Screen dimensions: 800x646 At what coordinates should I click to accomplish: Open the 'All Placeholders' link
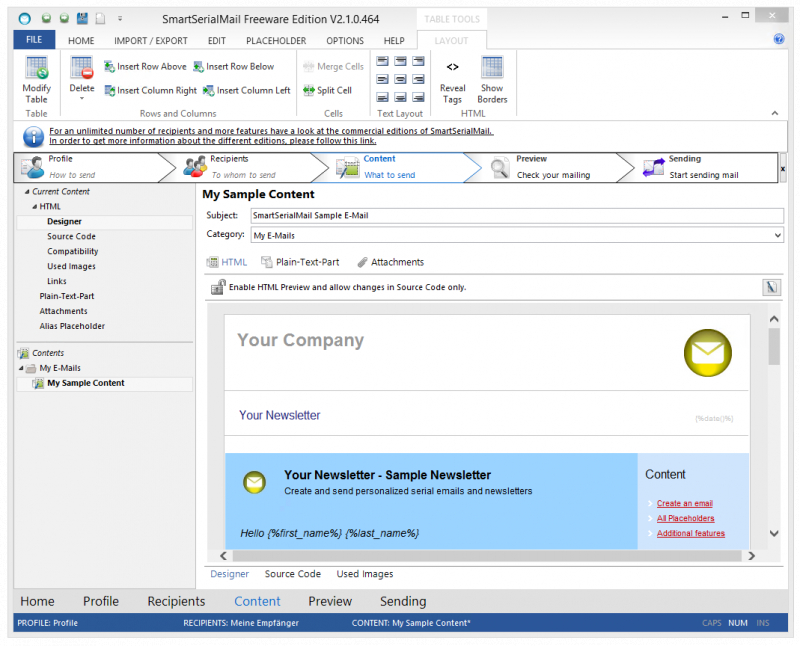pos(686,518)
